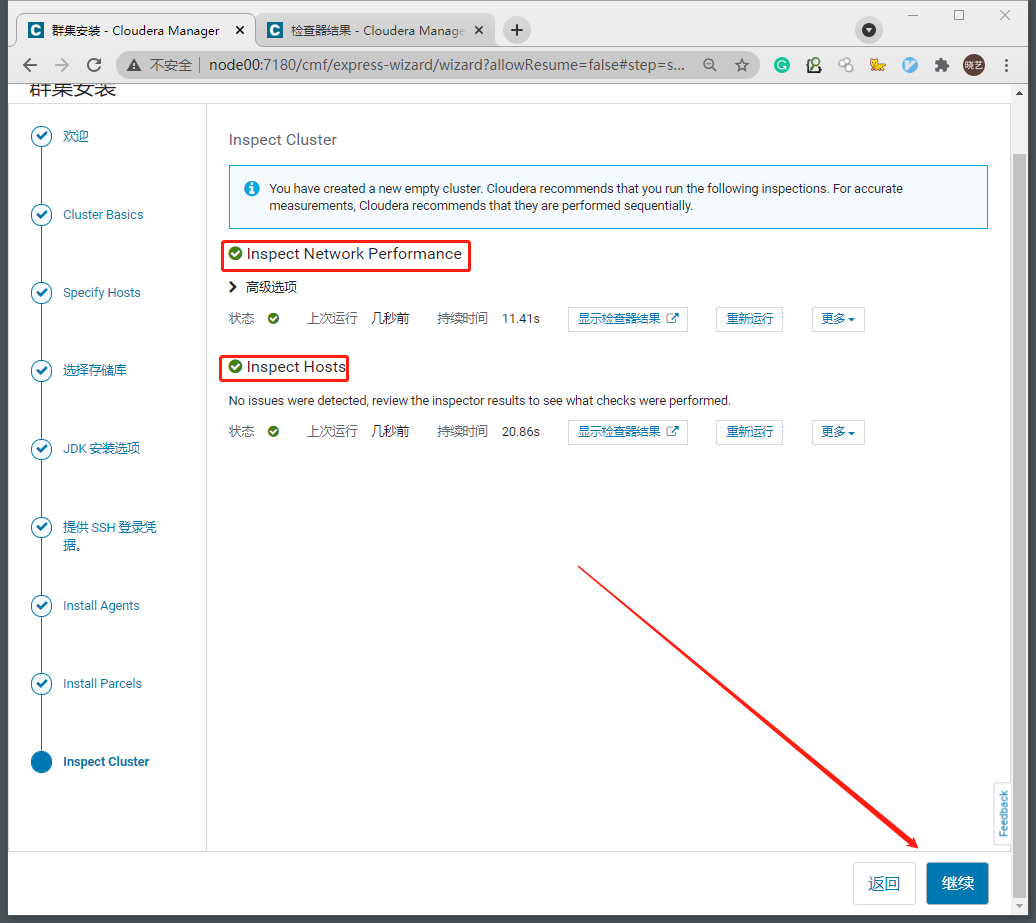Go to the Install Parcels step
1036x923 pixels.
click(102, 684)
